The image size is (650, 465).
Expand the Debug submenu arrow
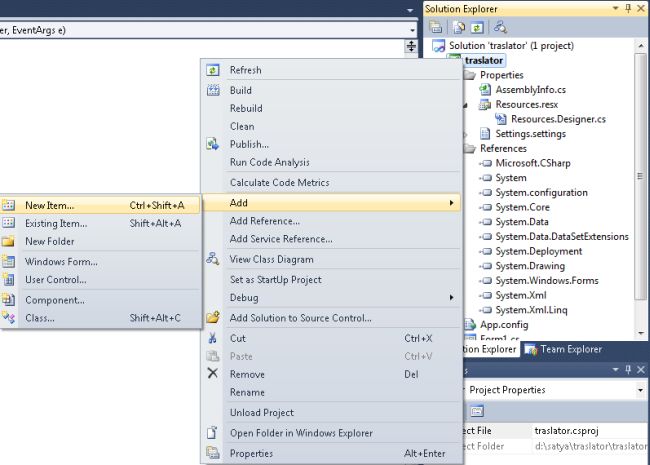(x=451, y=298)
